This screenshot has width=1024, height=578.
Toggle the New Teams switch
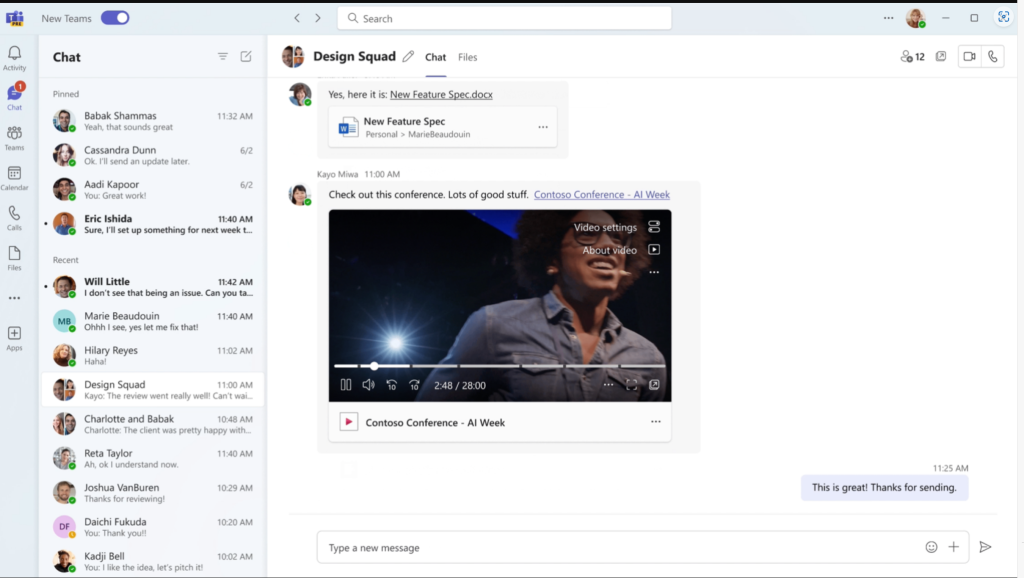pyautogui.click(x=115, y=18)
